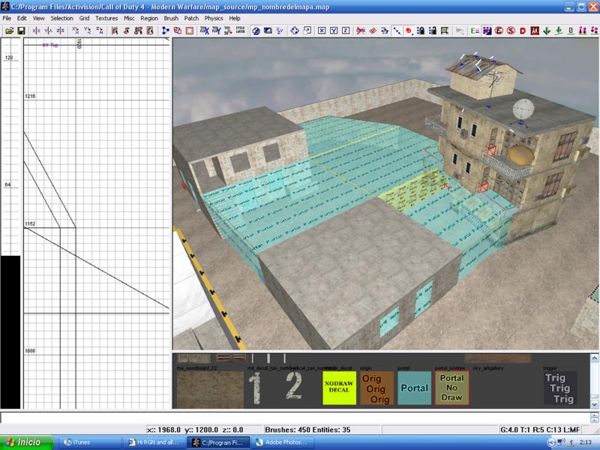This screenshot has width=600, height=450.
Task: Click the red scissors clipper icon
Action: tap(360, 31)
